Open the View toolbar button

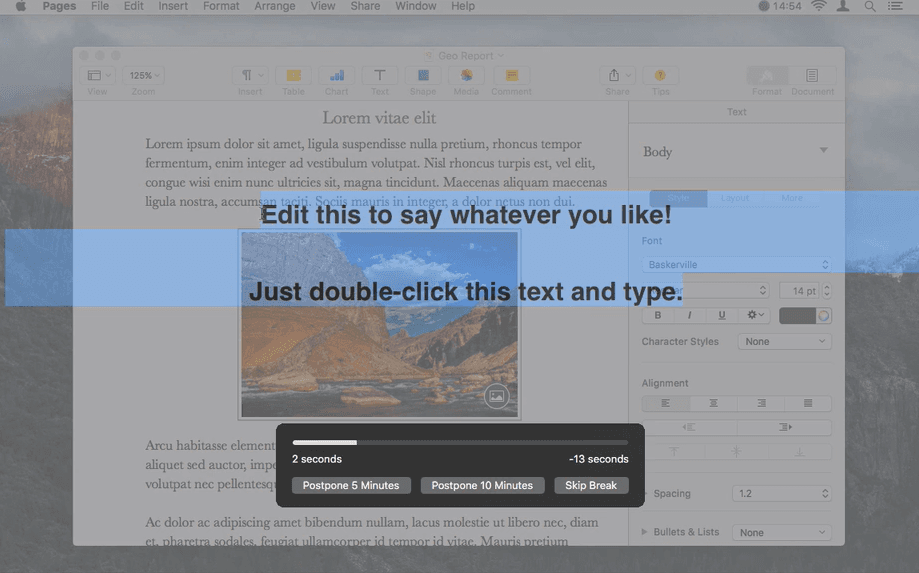pyautogui.click(x=97, y=76)
